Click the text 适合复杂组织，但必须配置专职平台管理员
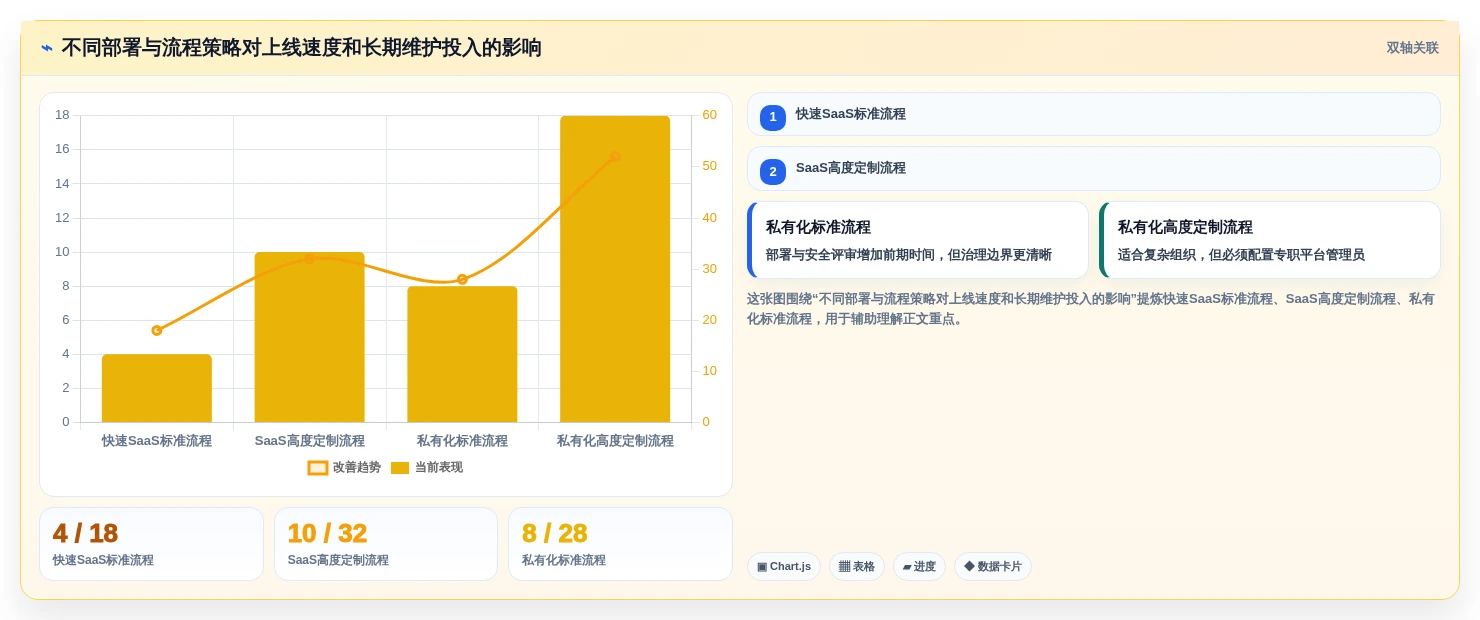 [x=1241, y=255]
